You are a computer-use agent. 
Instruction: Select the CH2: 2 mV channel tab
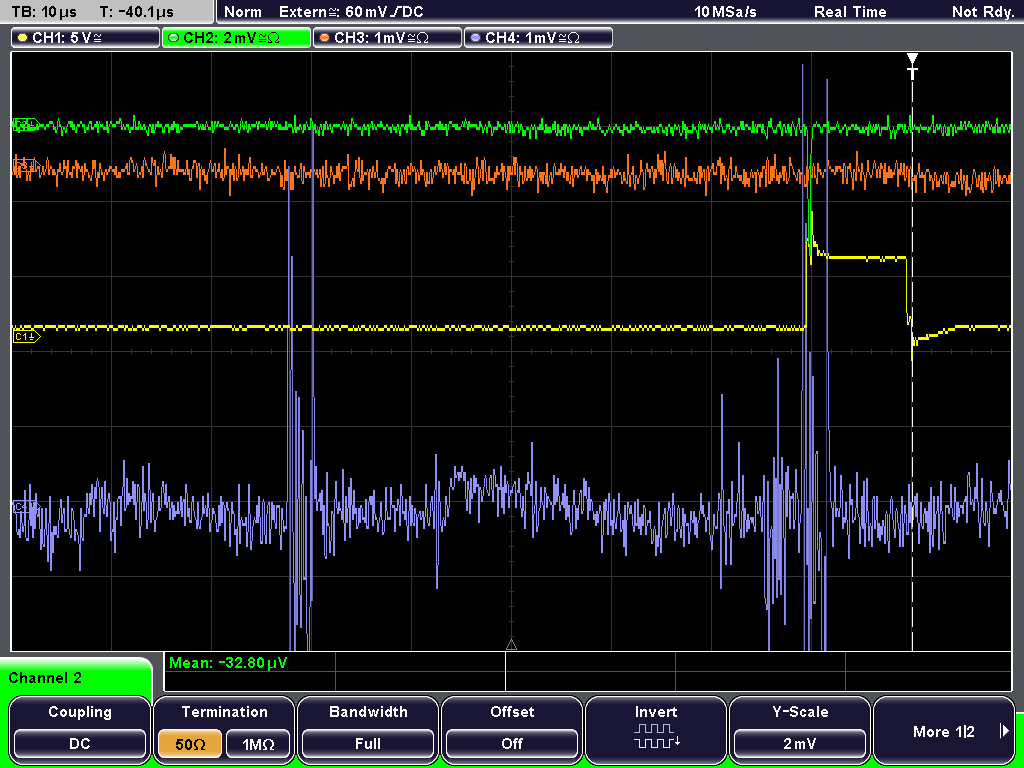(236, 38)
